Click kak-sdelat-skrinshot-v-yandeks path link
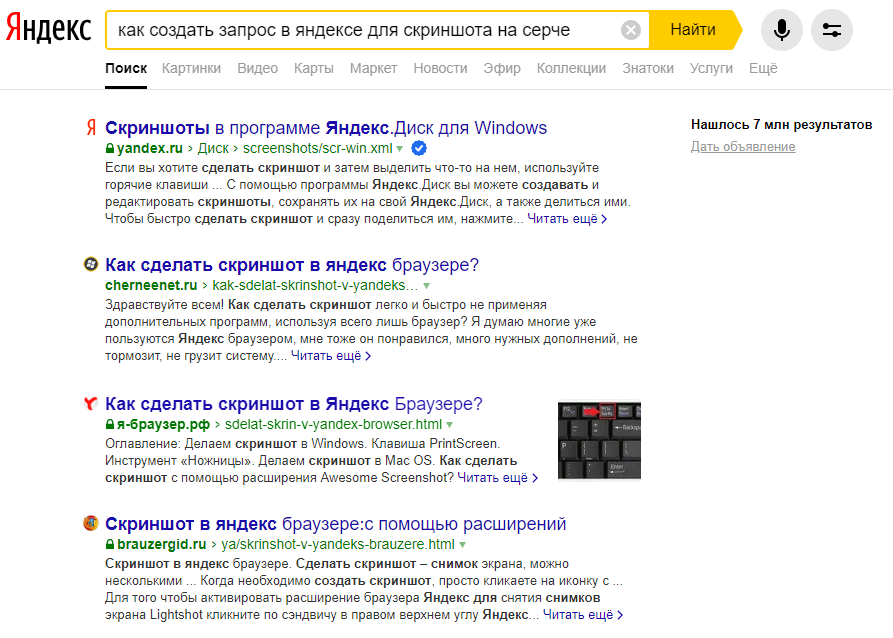Viewport: 893px width, 638px height. [x=315, y=285]
